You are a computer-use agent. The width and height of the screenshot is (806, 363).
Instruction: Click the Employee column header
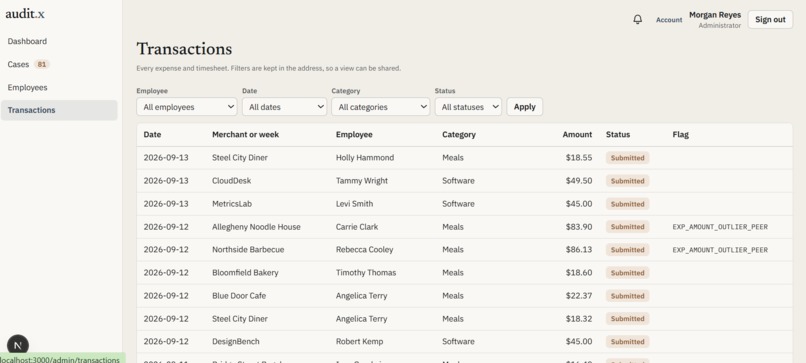click(354, 134)
